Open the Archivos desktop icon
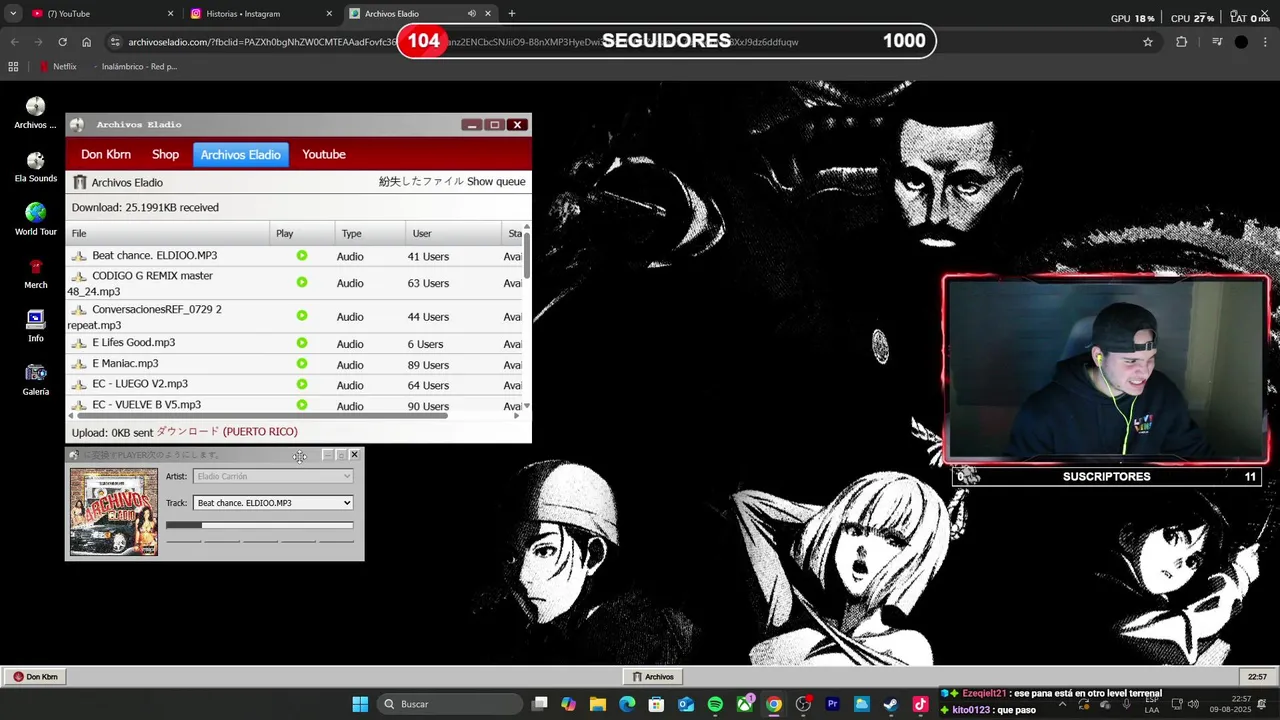The width and height of the screenshot is (1280, 720). pyautogui.click(x=35, y=113)
